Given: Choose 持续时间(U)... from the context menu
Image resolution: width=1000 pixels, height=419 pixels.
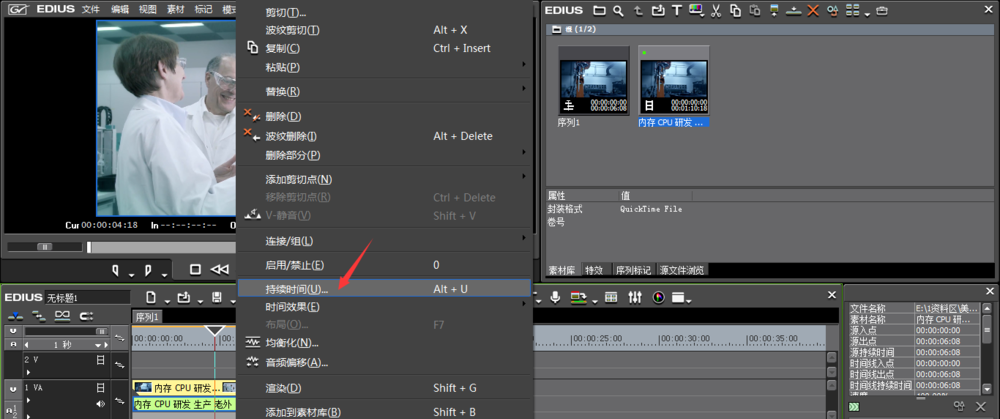Looking at the screenshot, I should pos(384,289).
